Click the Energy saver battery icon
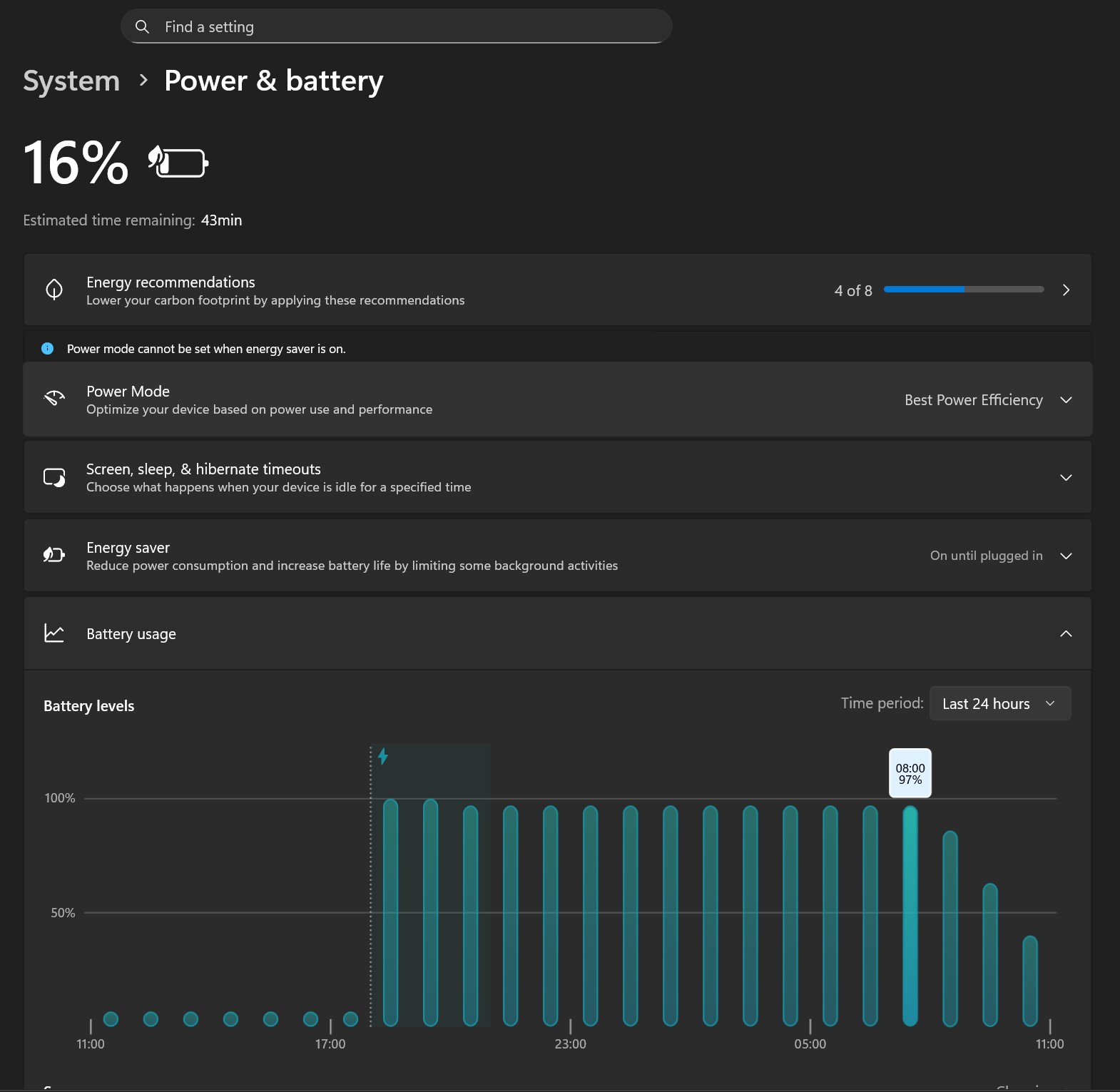Screen dimensions: 1120x1092 (x=54, y=555)
